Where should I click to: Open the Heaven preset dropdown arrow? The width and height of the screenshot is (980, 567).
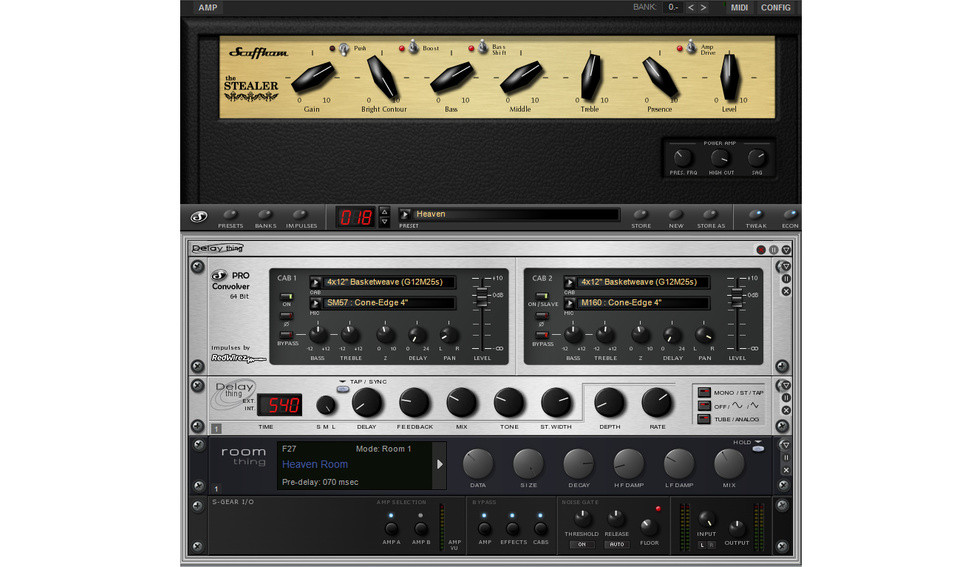[405, 214]
